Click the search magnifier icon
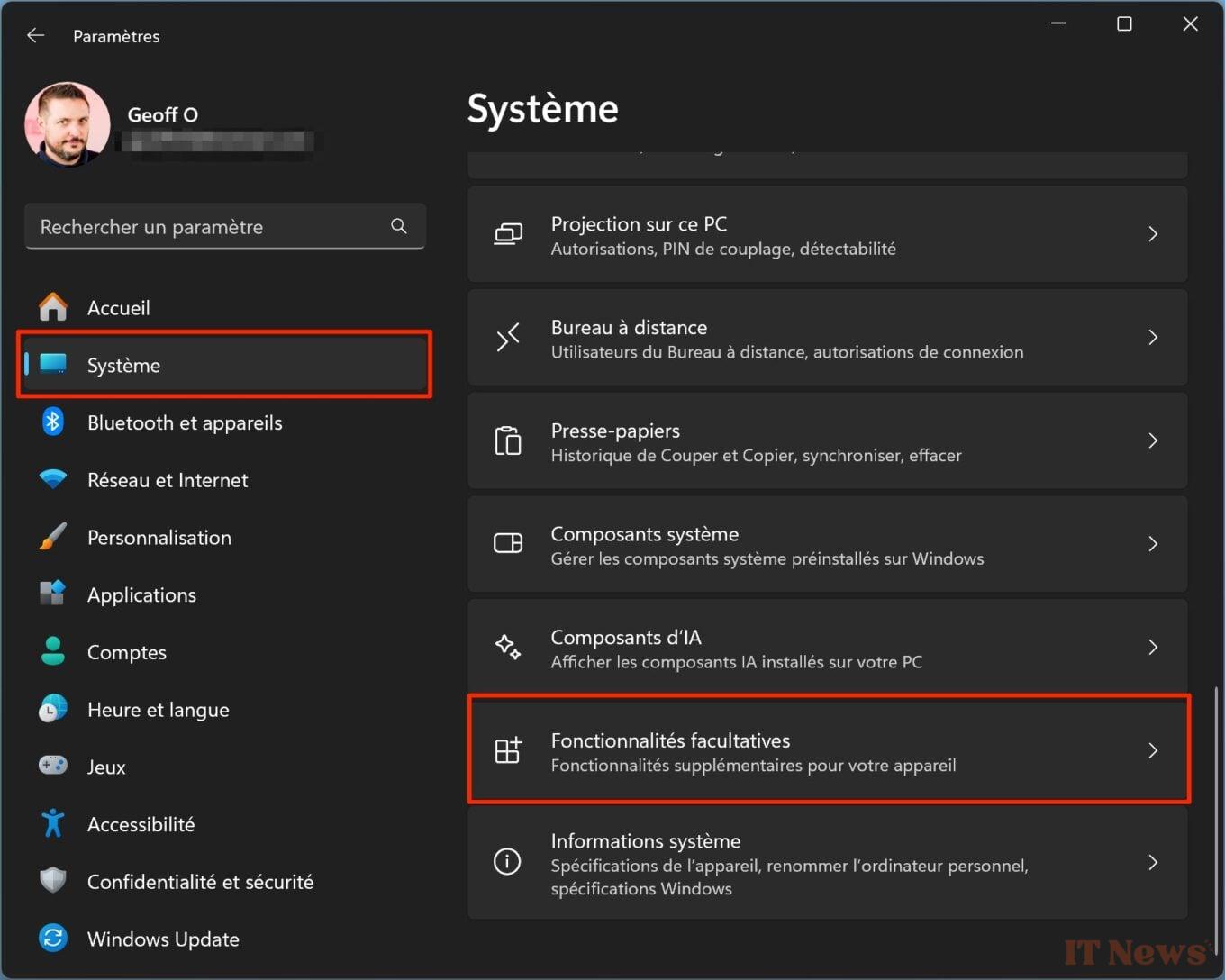This screenshot has height=980, width=1225. click(399, 226)
